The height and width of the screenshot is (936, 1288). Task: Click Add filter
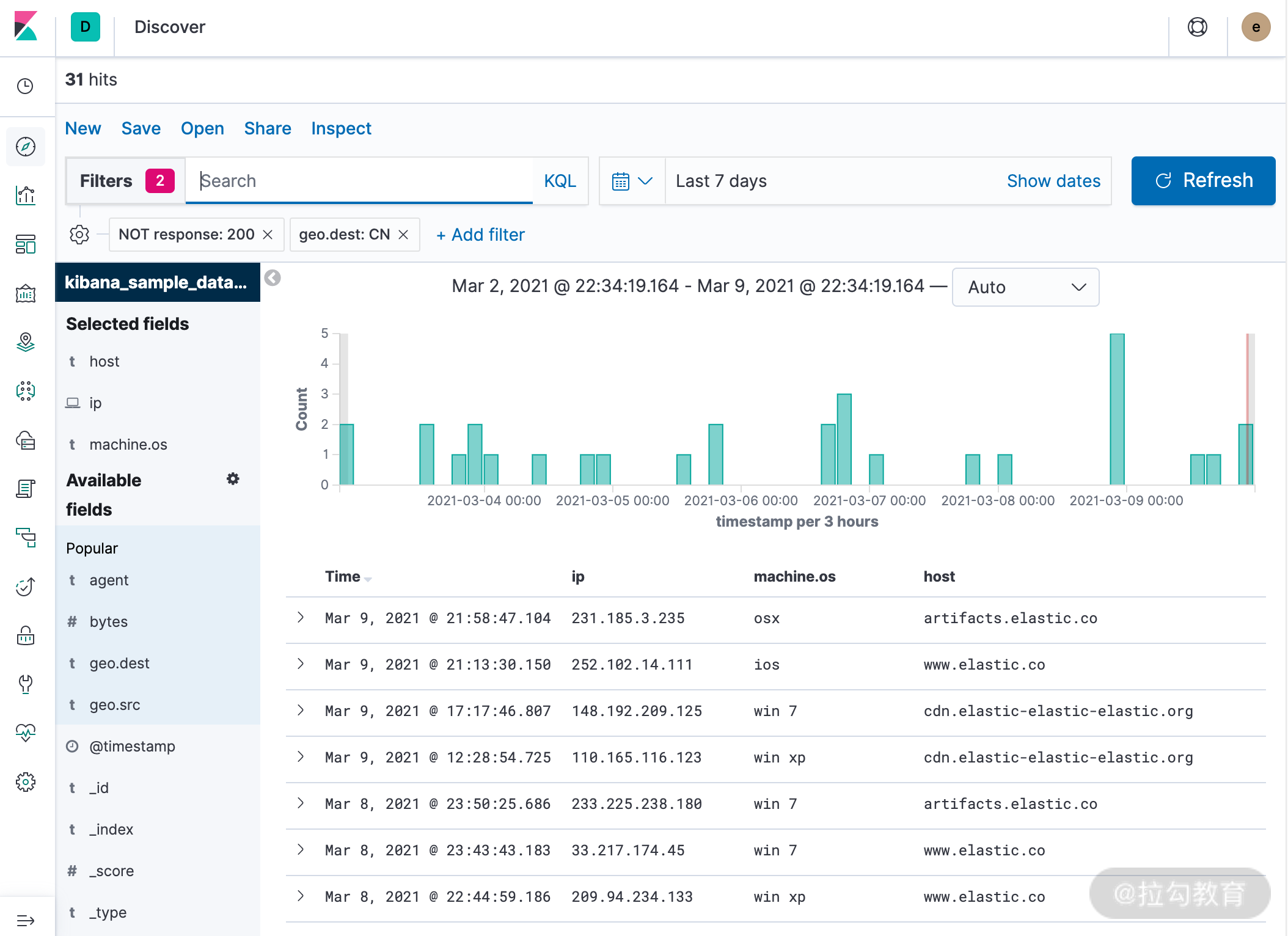(480, 235)
